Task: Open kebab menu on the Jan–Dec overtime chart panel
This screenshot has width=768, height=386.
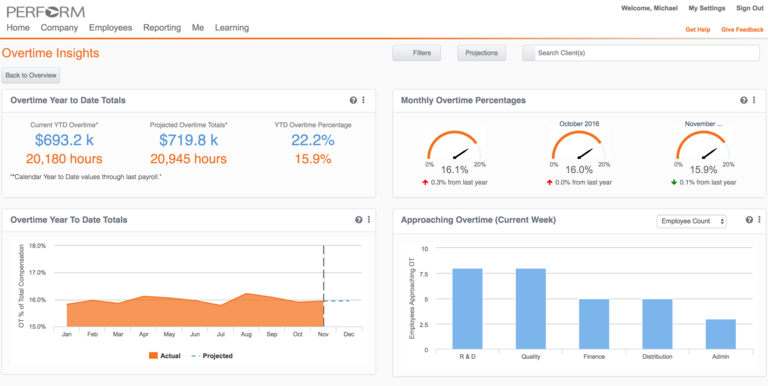Action: pyautogui.click(x=368, y=220)
